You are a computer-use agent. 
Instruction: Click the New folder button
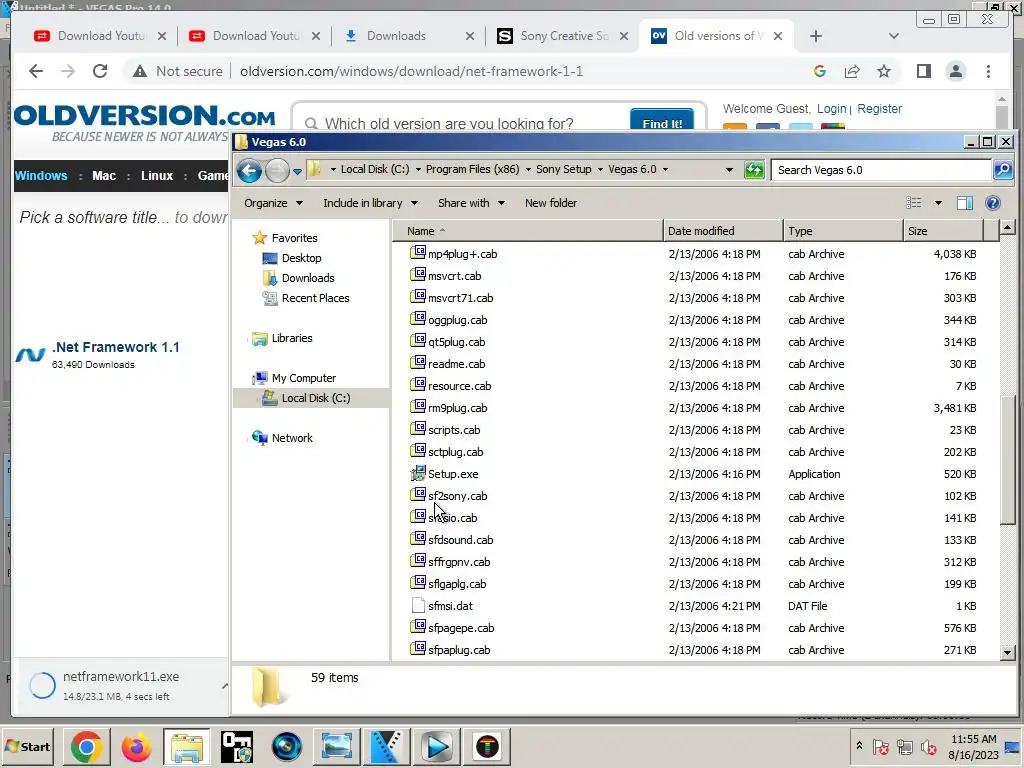click(x=551, y=203)
